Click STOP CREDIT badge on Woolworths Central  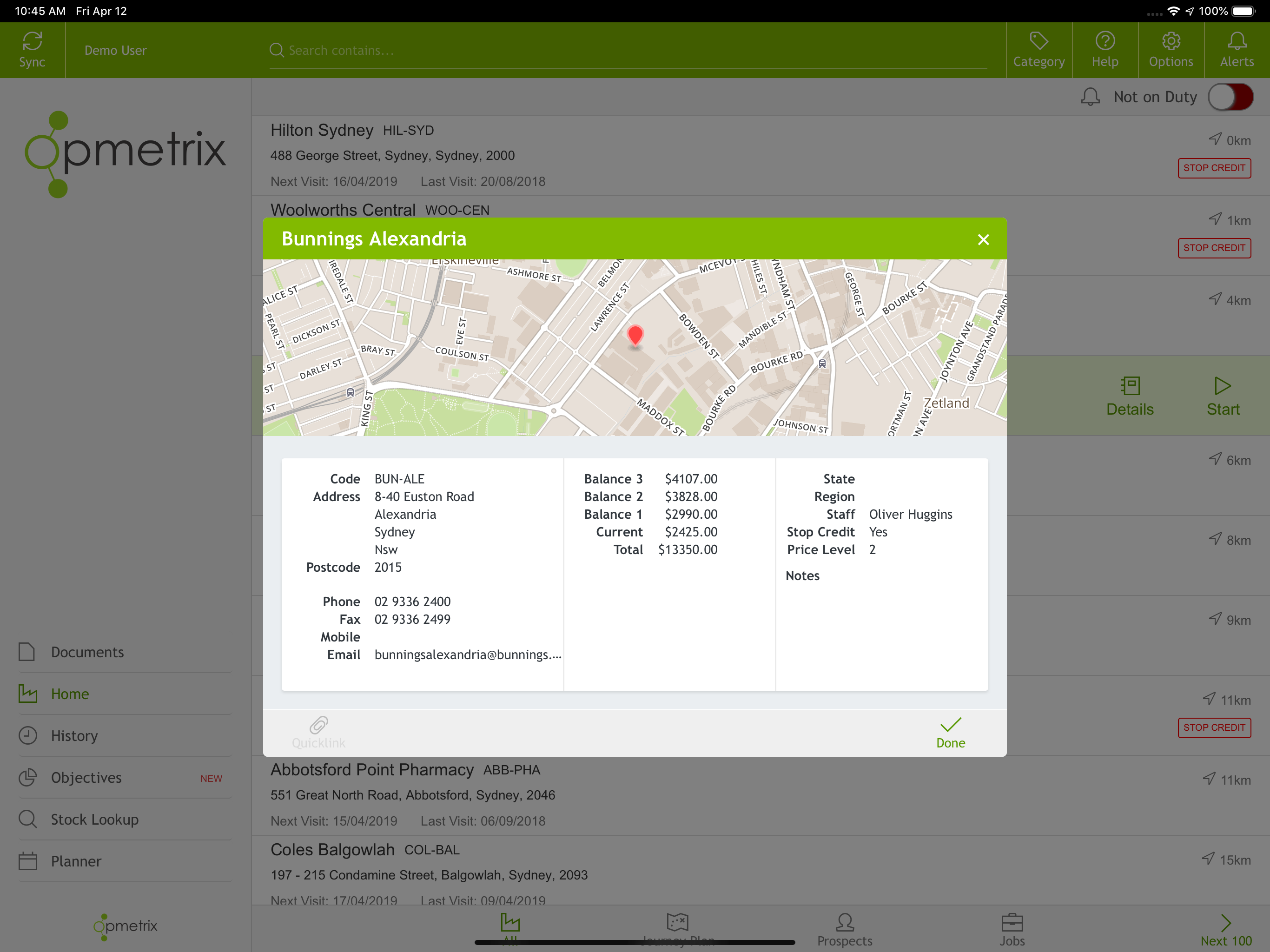[x=1214, y=248]
